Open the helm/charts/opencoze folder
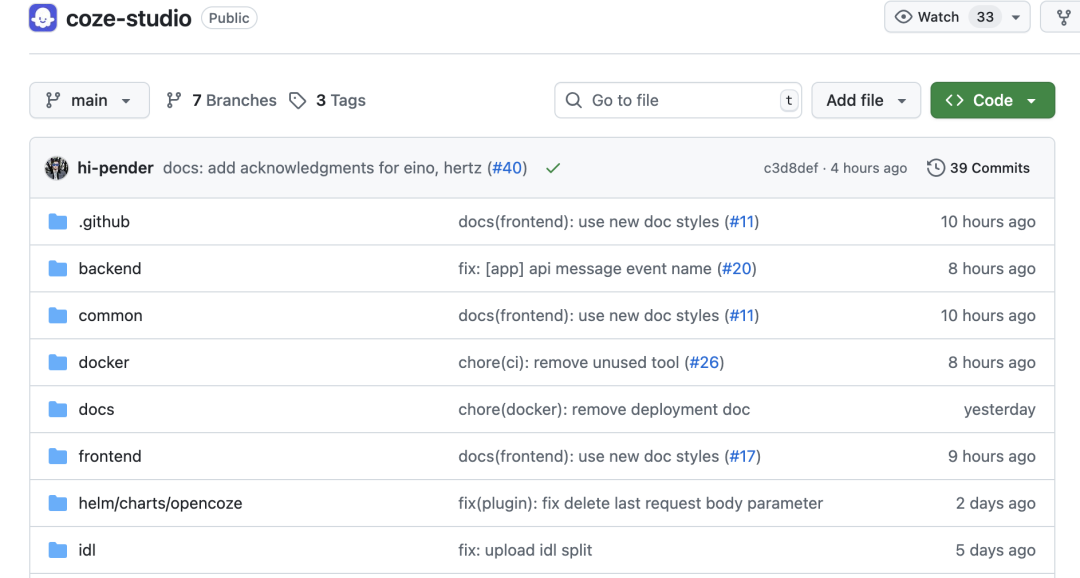1080x578 pixels. 160,503
